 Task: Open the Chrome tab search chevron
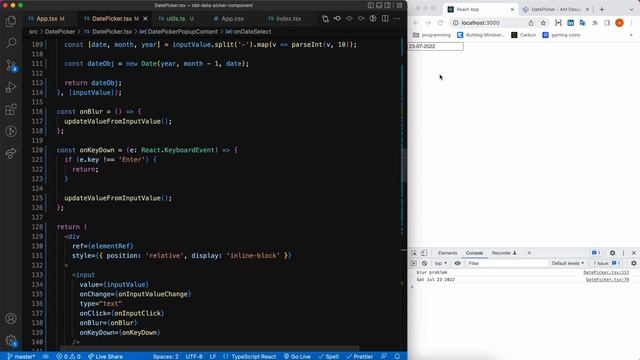631,9
